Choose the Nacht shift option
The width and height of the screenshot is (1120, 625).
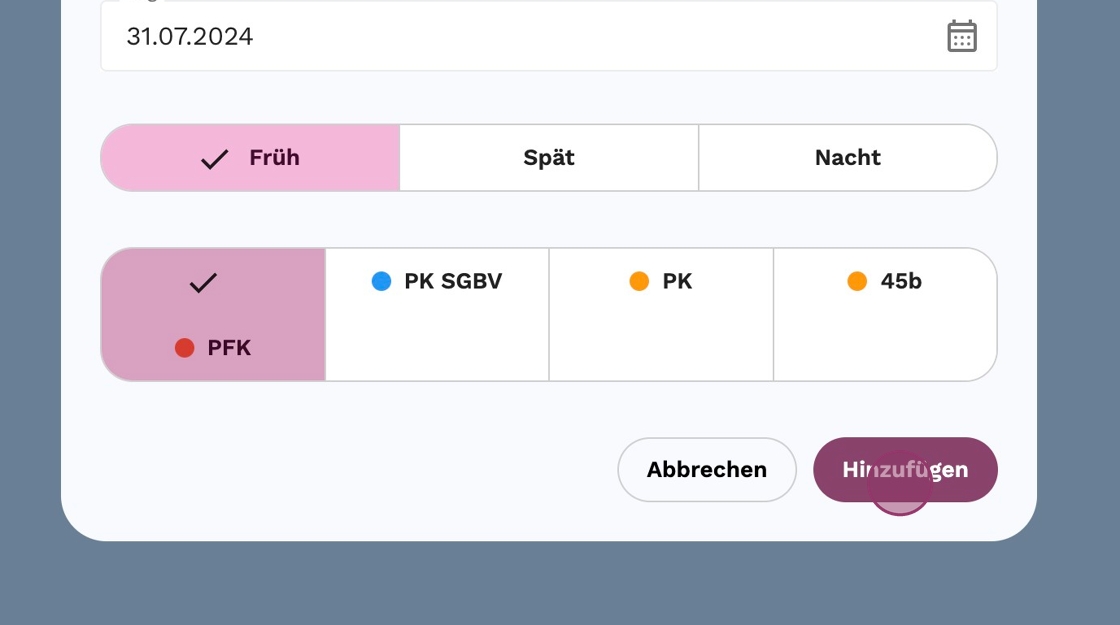[847, 158]
